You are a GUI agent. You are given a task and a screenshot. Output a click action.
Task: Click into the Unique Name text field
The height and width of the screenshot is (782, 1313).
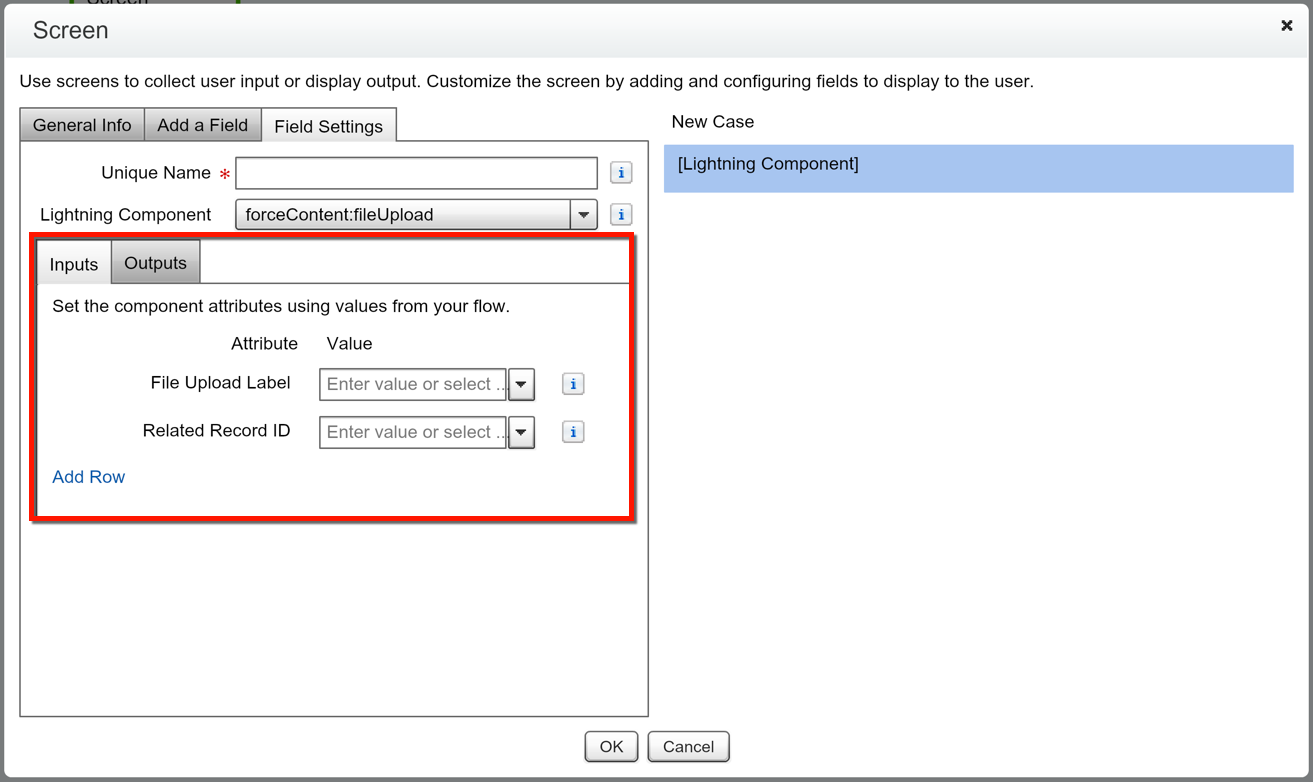coord(416,173)
